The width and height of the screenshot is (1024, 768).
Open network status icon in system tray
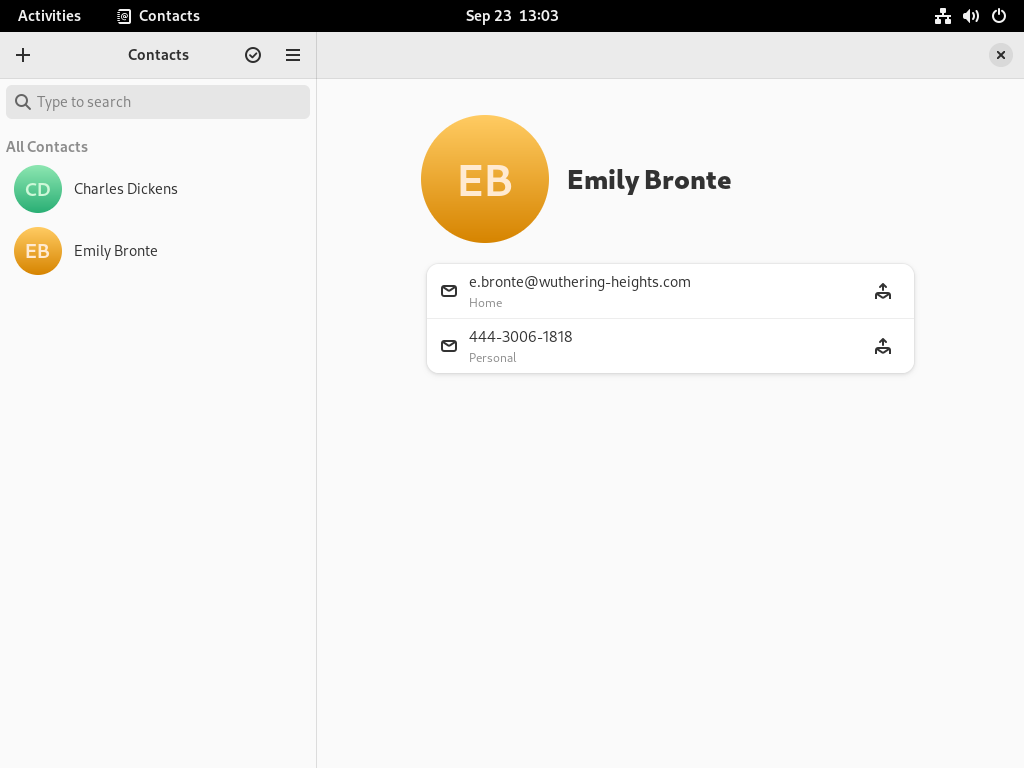[942, 16]
